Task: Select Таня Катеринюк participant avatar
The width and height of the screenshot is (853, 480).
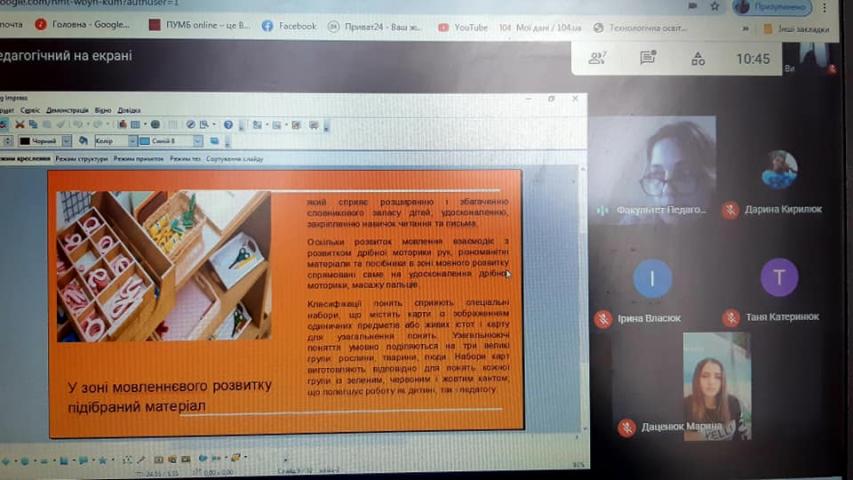Action: tap(779, 278)
